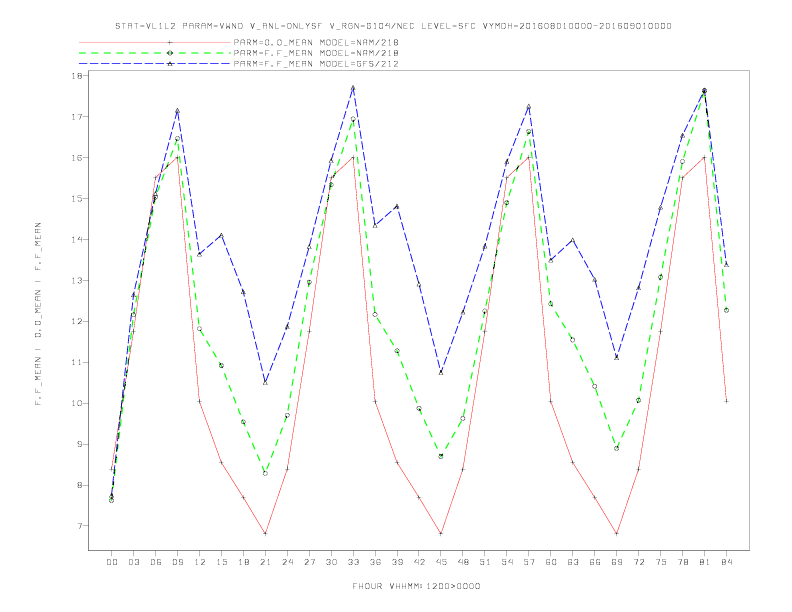This screenshot has height=612, width=792.
Task: Click x-axis forecast hour label 84
Action: click(x=726, y=562)
